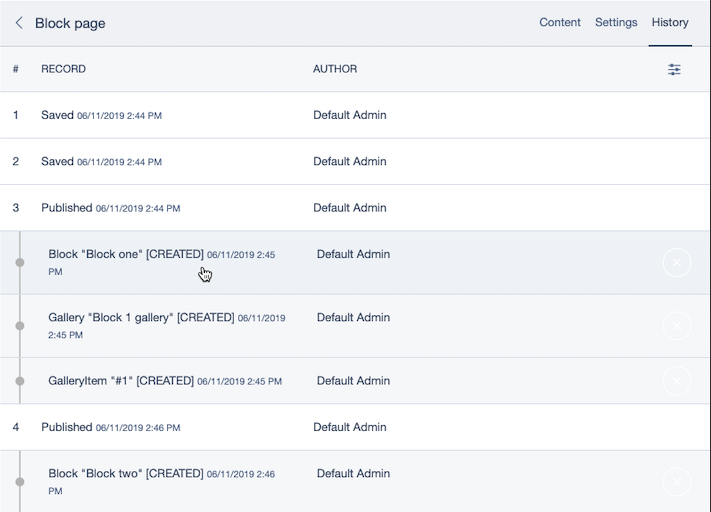Click Default Admin author in row 3
This screenshot has height=512, width=711.
click(x=350, y=208)
